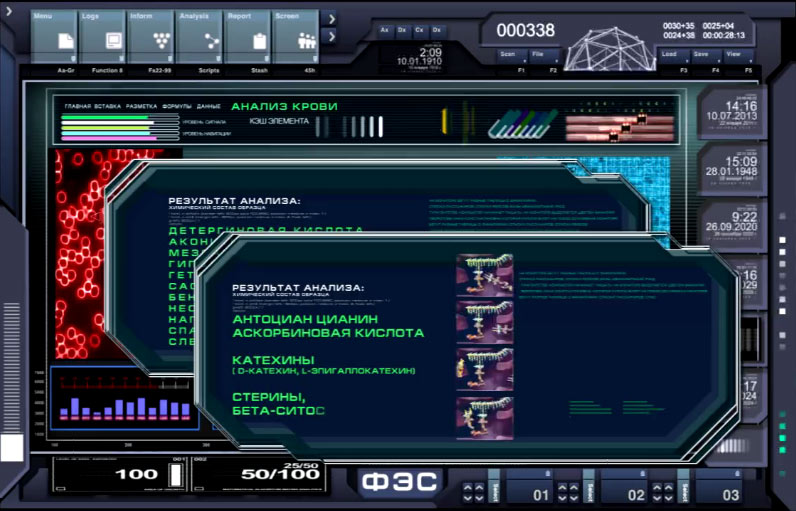Switch to the РАЗМЕТКА tab
The width and height of the screenshot is (796, 511).
[x=141, y=107]
